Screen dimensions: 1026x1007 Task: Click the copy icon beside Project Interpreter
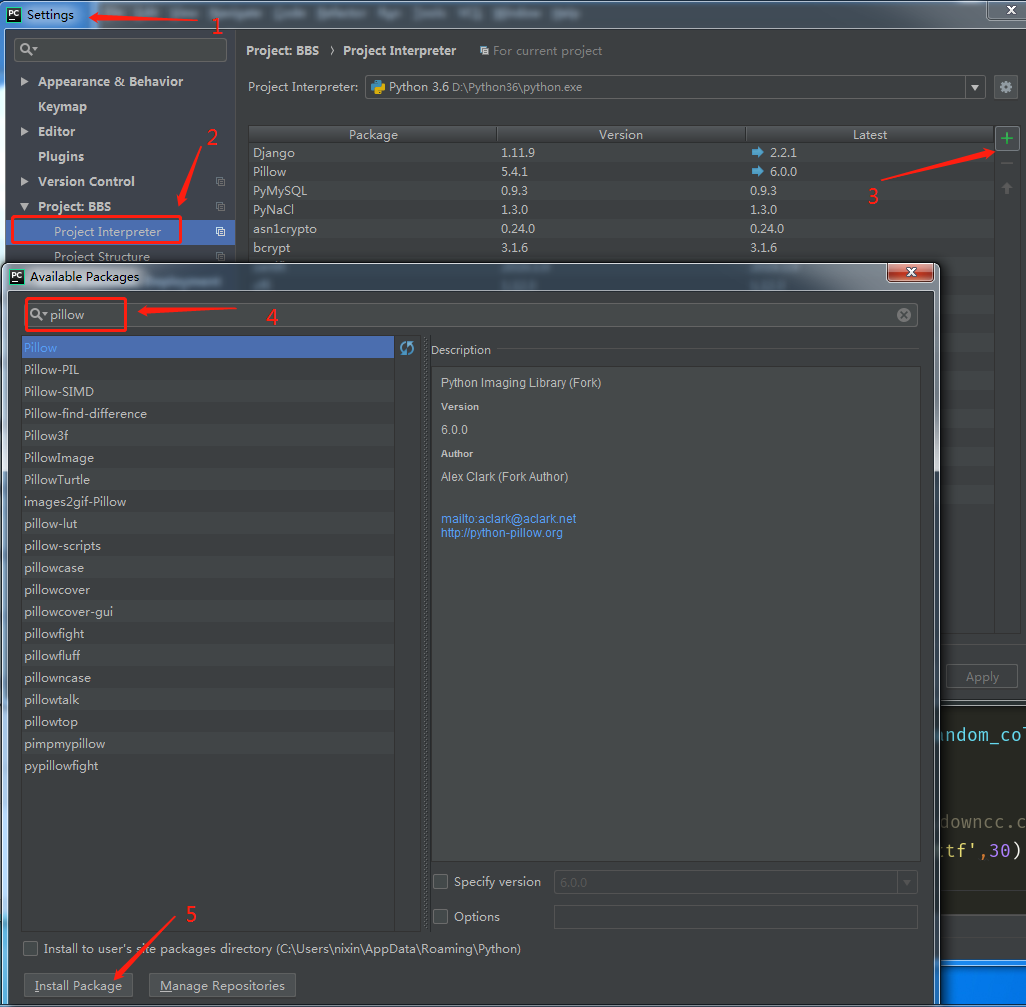click(221, 232)
